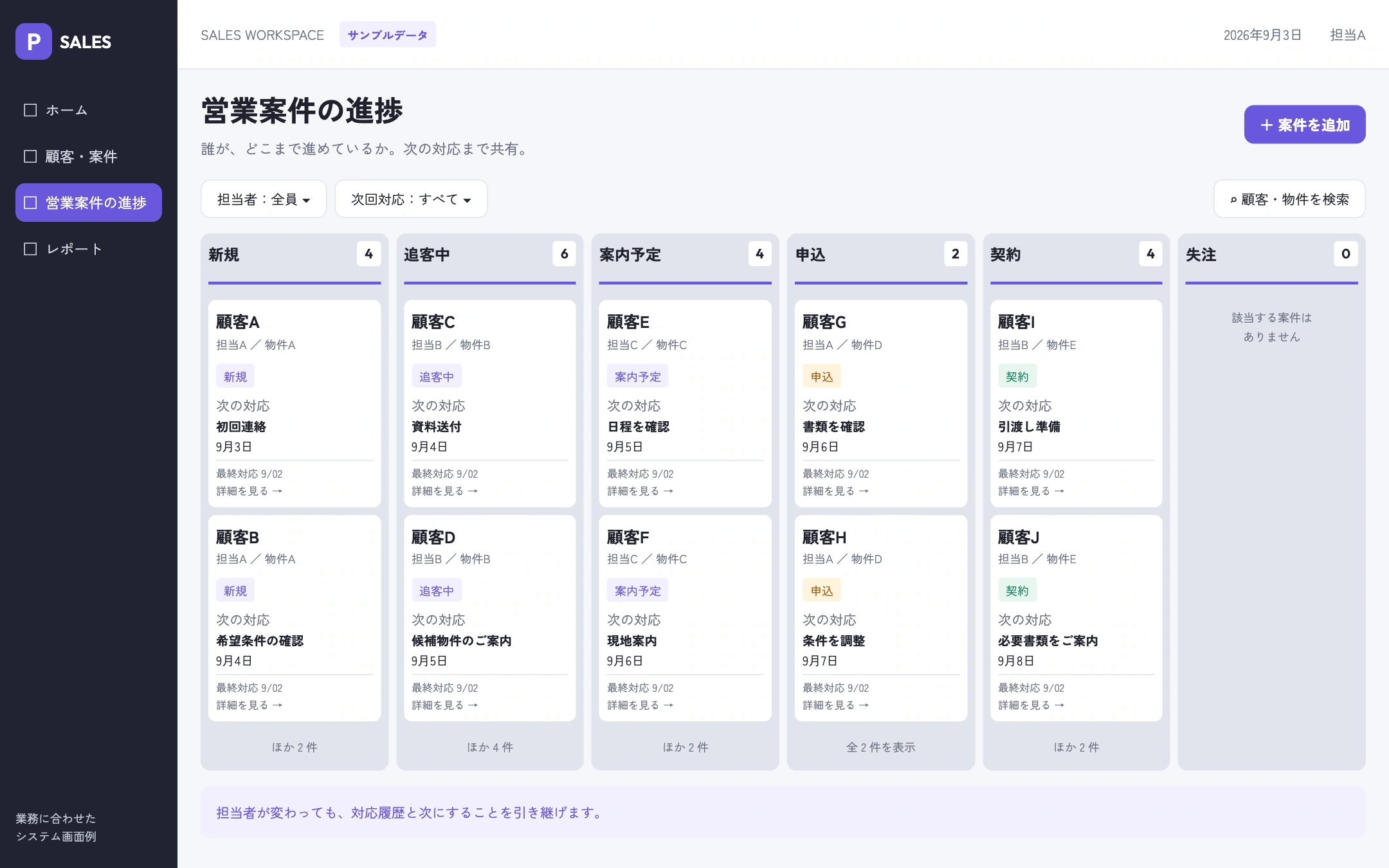The height and width of the screenshot is (868, 1389).
Task: Click the count badge 6 in 追客中 header
Action: (565, 254)
